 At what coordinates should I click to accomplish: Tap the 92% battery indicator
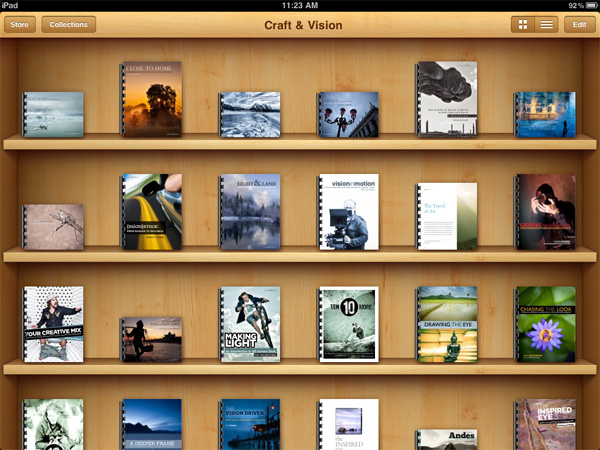click(583, 5)
